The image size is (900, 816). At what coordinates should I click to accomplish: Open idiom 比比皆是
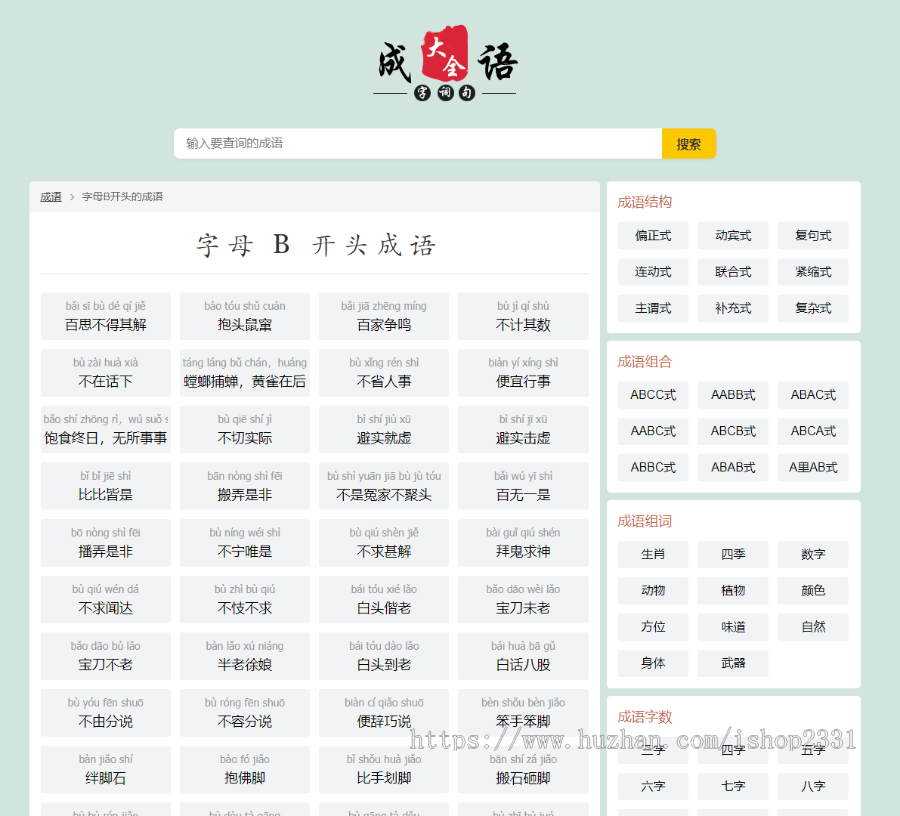106,486
